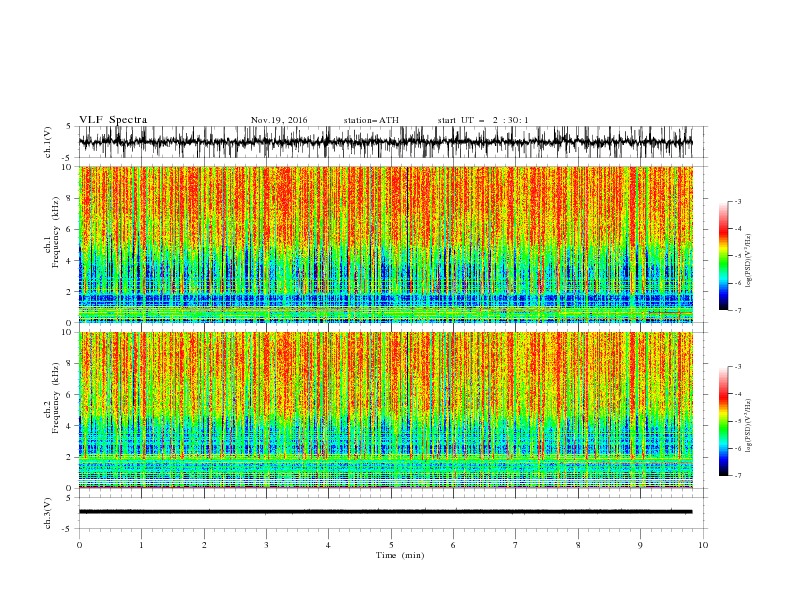The width and height of the screenshot is (792, 612).
Task: Click the ch.2 spectrogram color bar
Action: 724,421
